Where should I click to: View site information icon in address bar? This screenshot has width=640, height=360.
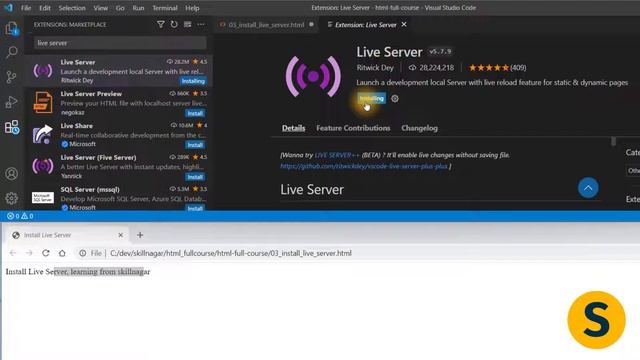coord(83,253)
